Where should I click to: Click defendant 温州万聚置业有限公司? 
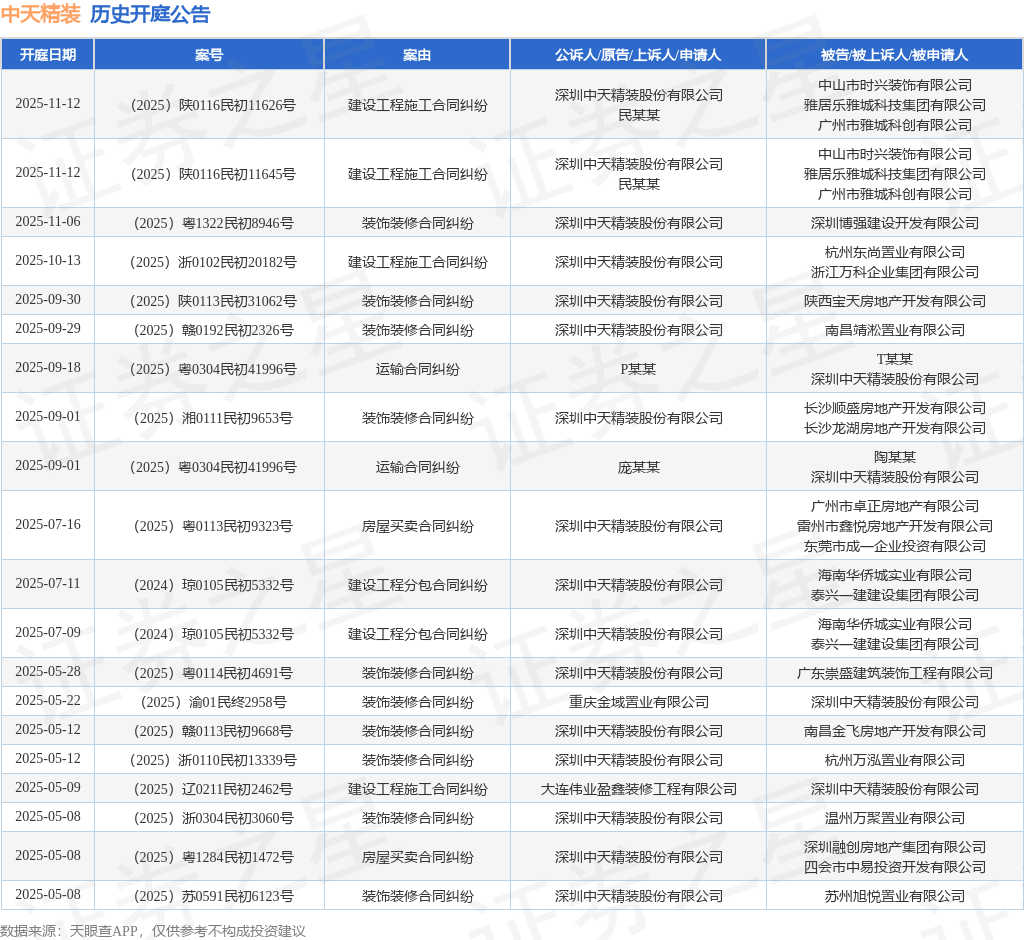click(x=895, y=818)
